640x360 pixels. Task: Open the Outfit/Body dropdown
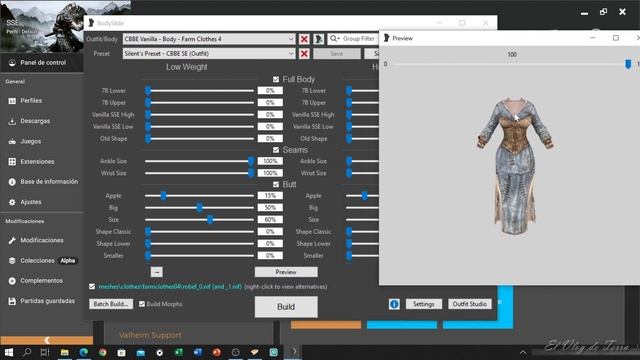pos(209,39)
